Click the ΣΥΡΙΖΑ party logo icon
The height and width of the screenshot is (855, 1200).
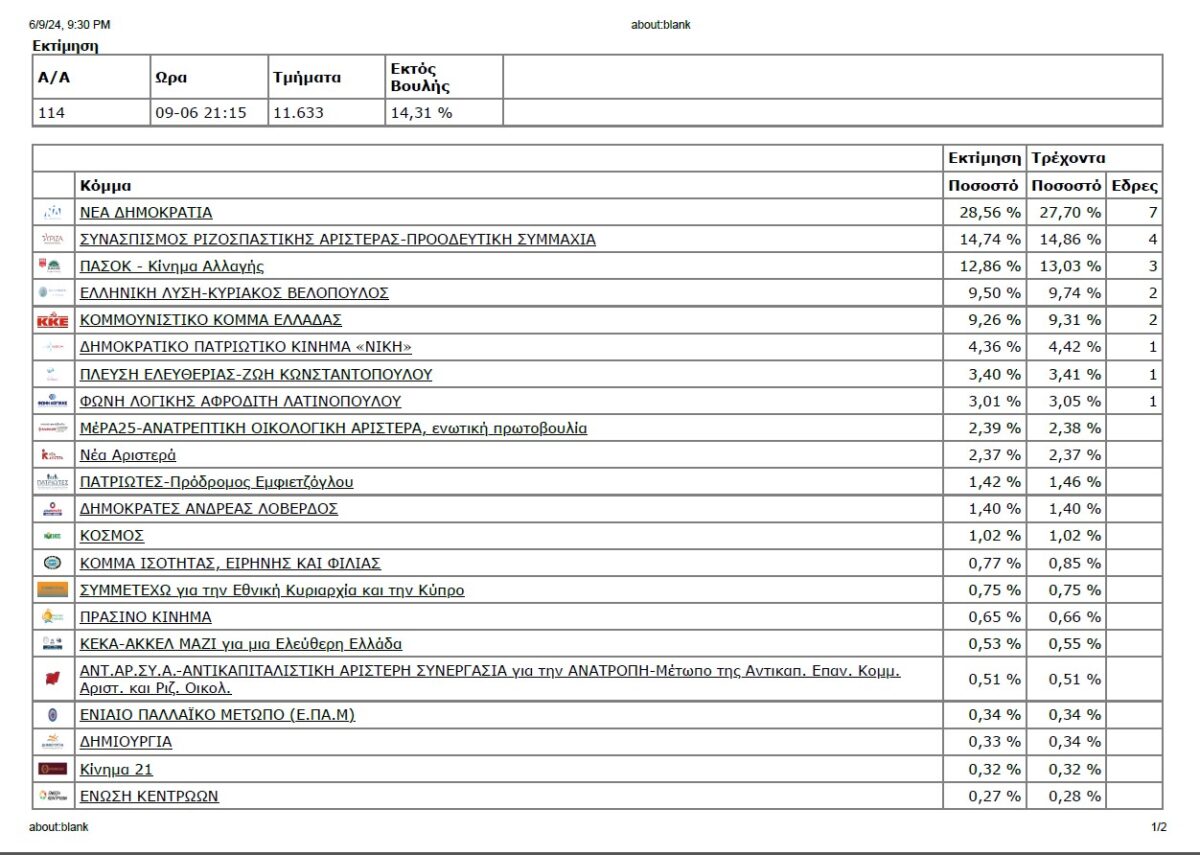[53, 239]
